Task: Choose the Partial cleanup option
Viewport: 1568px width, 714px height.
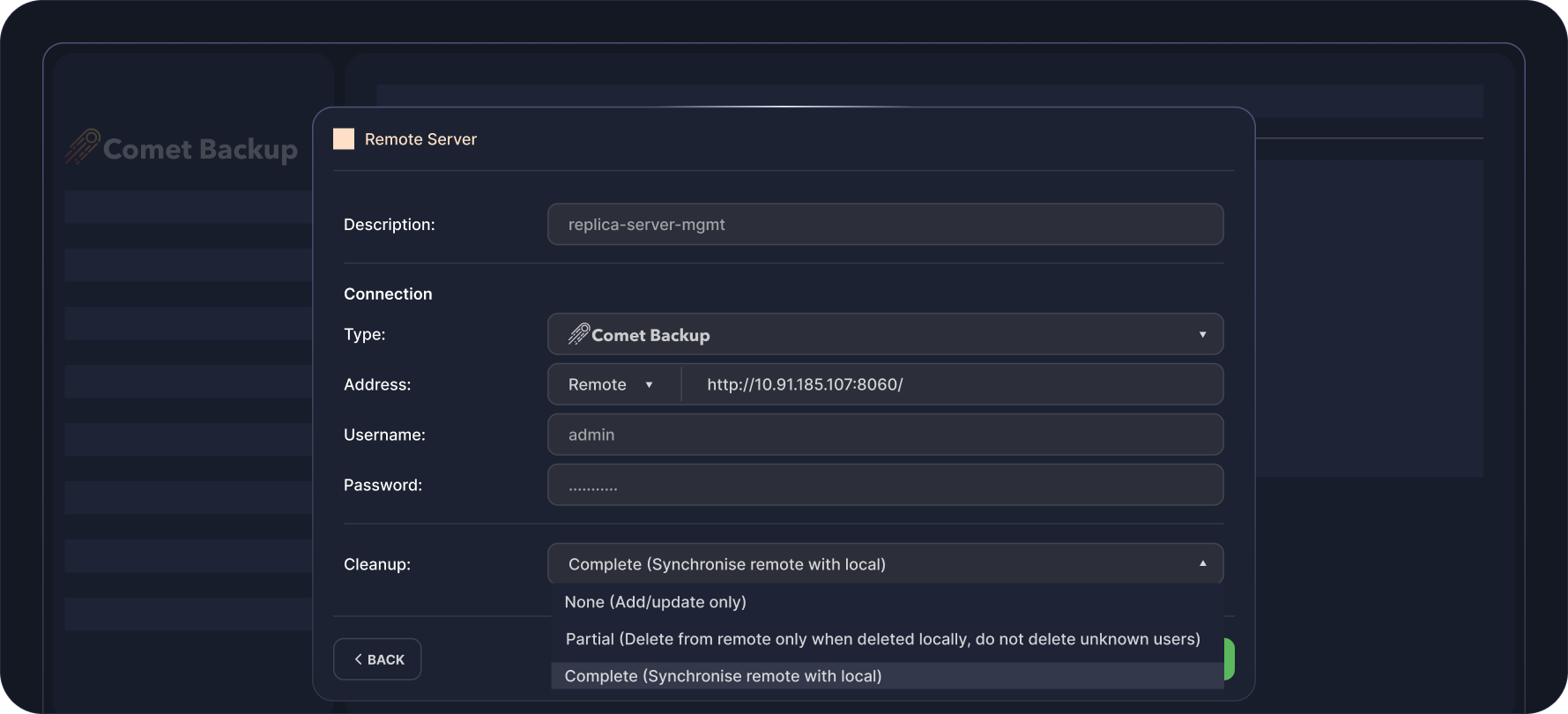Action: coord(882,639)
